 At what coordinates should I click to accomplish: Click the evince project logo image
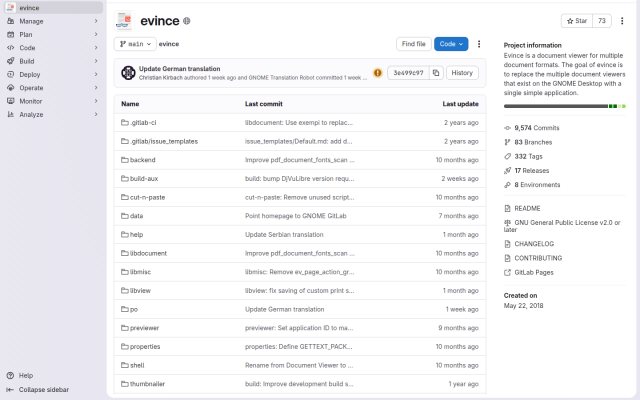pos(124,21)
